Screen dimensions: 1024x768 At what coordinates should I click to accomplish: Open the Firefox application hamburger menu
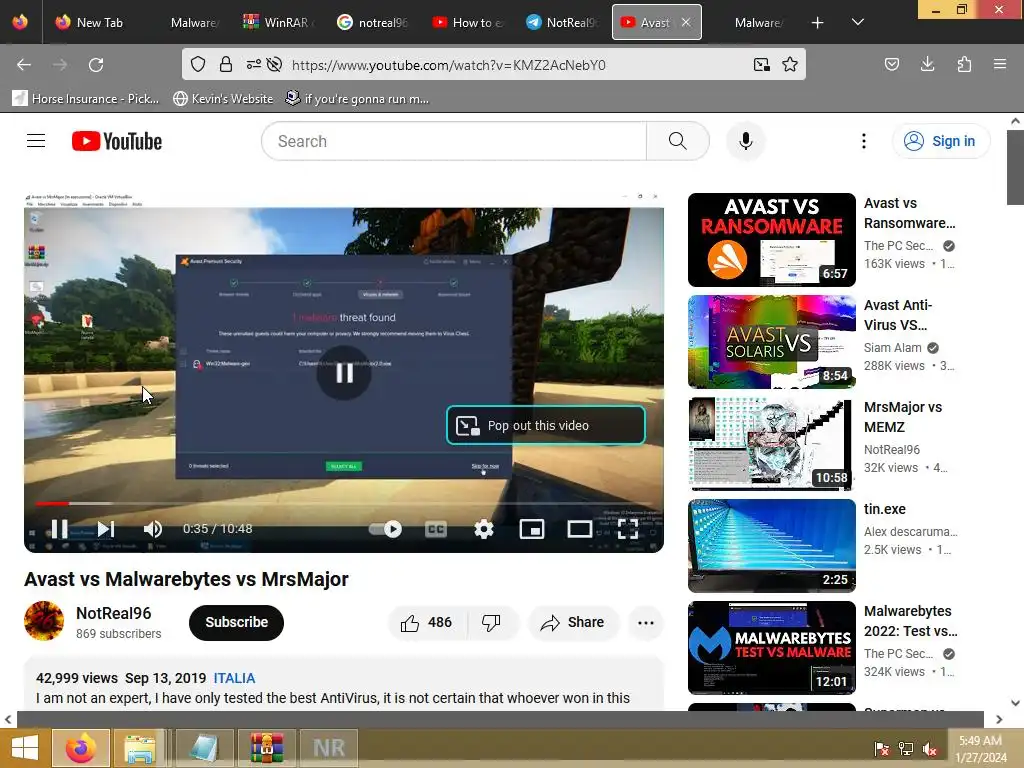point(1000,64)
